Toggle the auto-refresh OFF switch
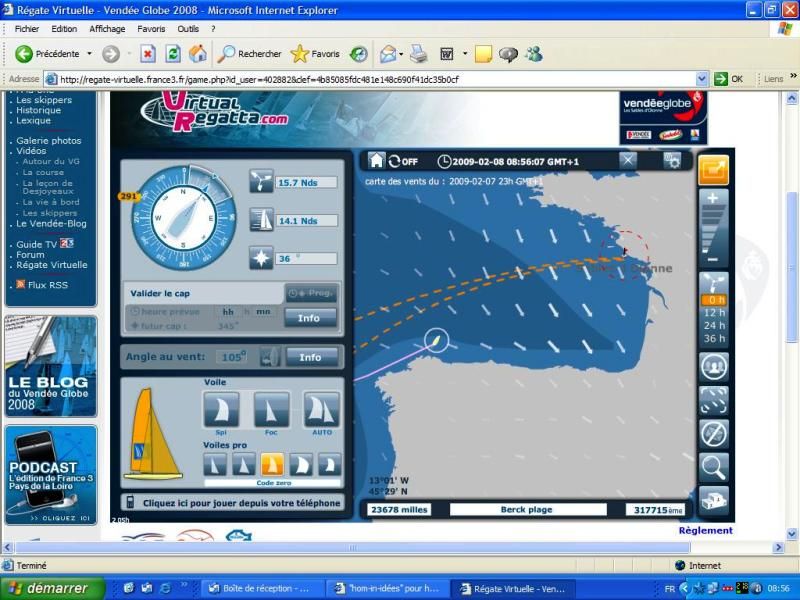The height and width of the screenshot is (600, 800). tap(403, 161)
